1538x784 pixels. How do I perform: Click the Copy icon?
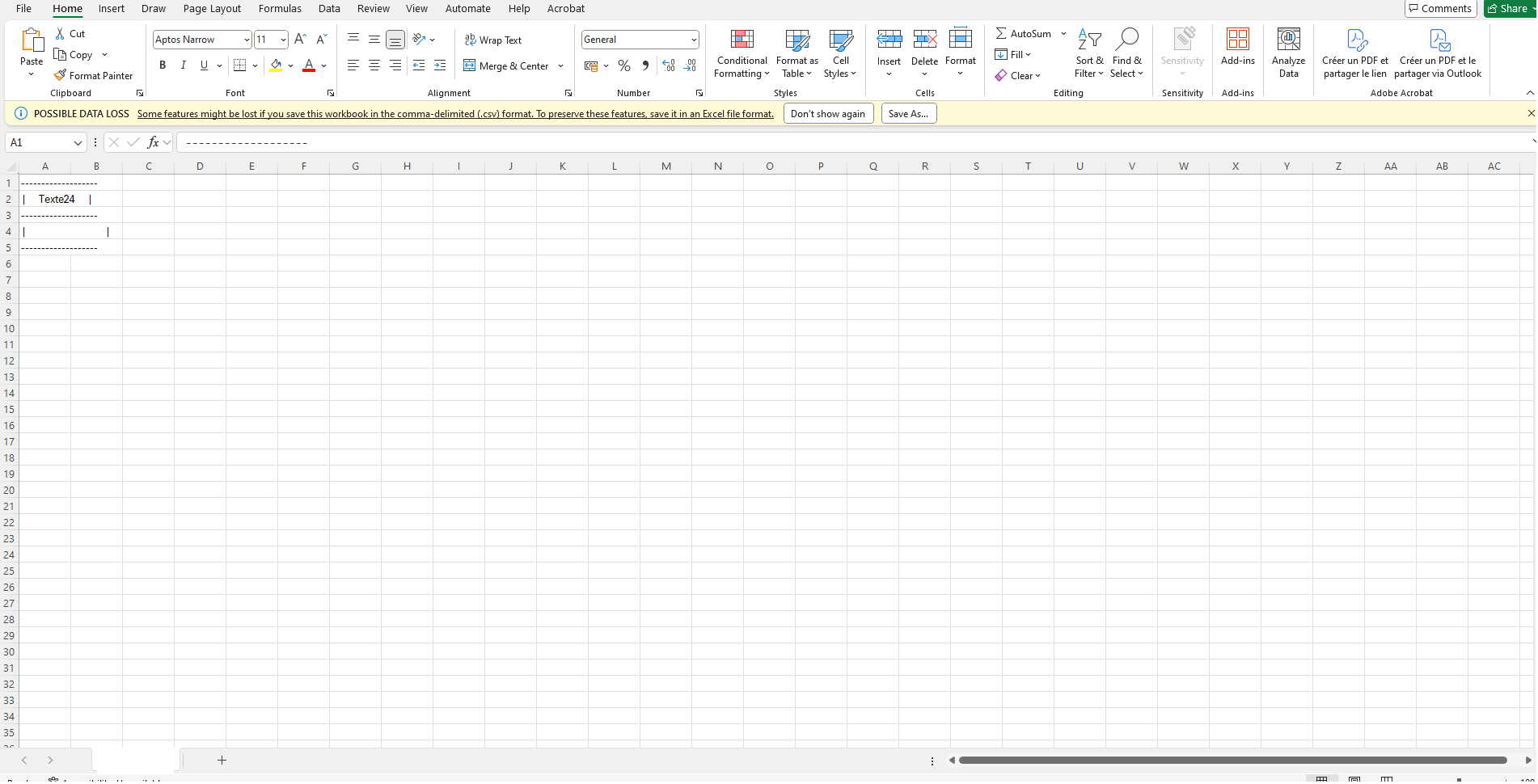60,55
